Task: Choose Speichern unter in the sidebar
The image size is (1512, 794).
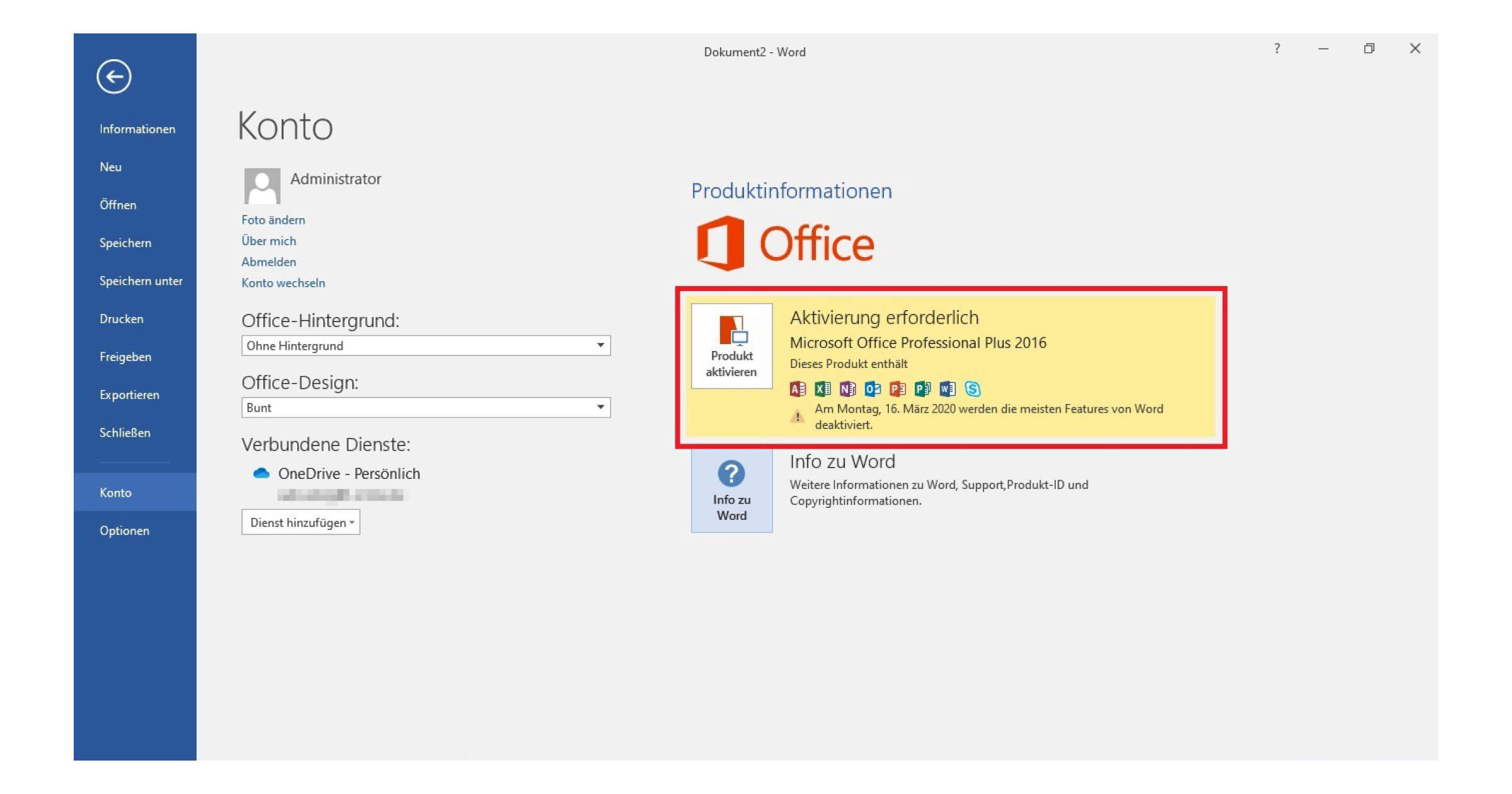Action: pos(141,281)
